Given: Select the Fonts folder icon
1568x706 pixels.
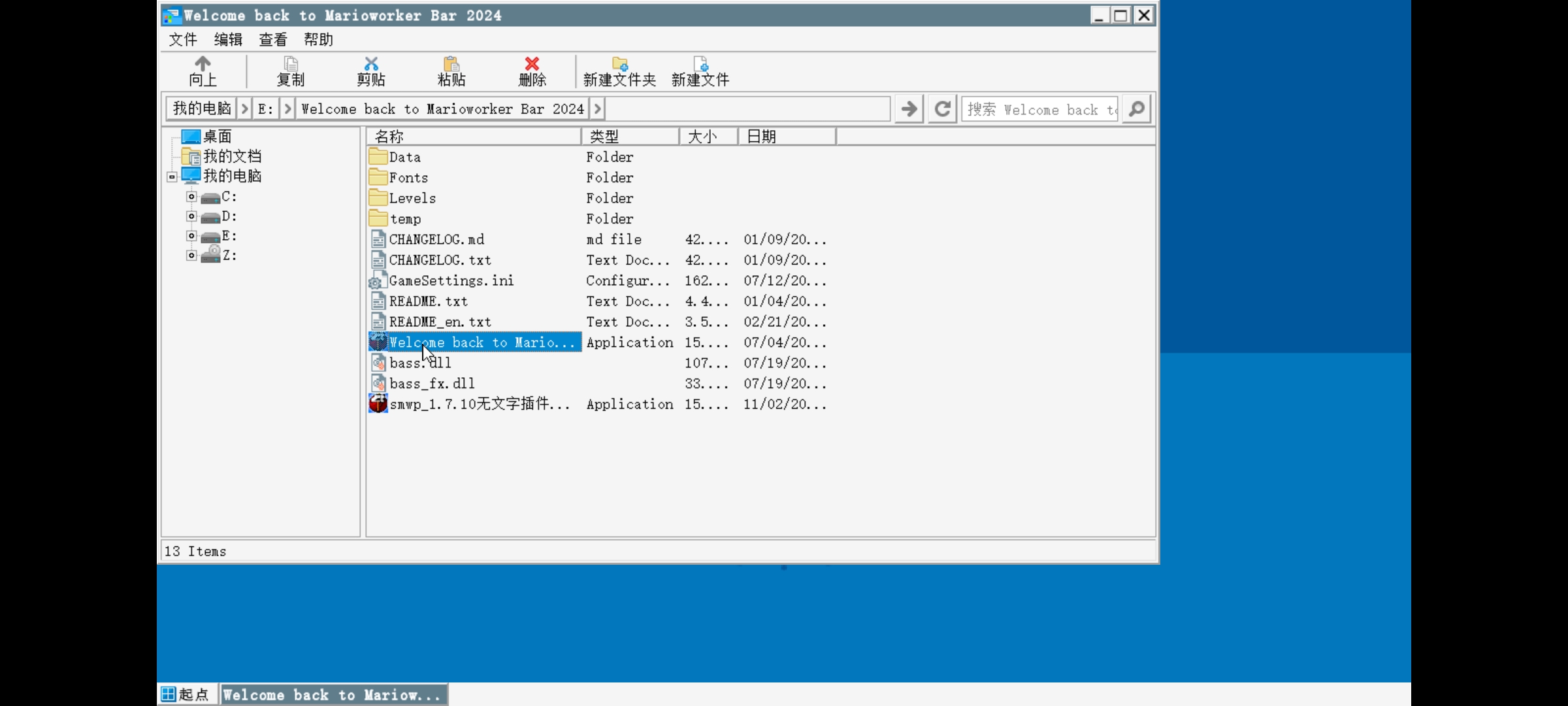Looking at the screenshot, I should click(x=378, y=177).
